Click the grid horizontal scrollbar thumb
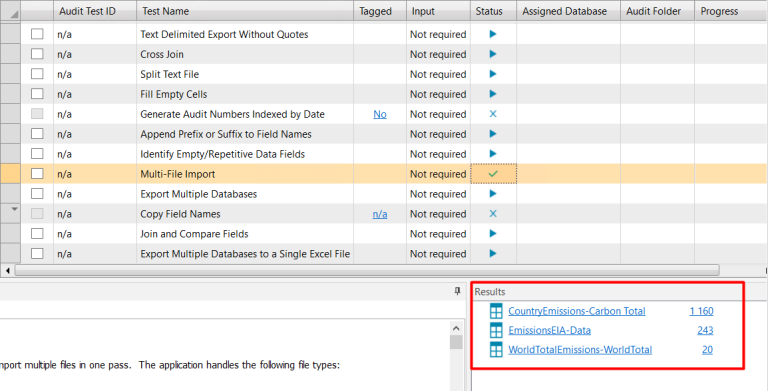 367,270
